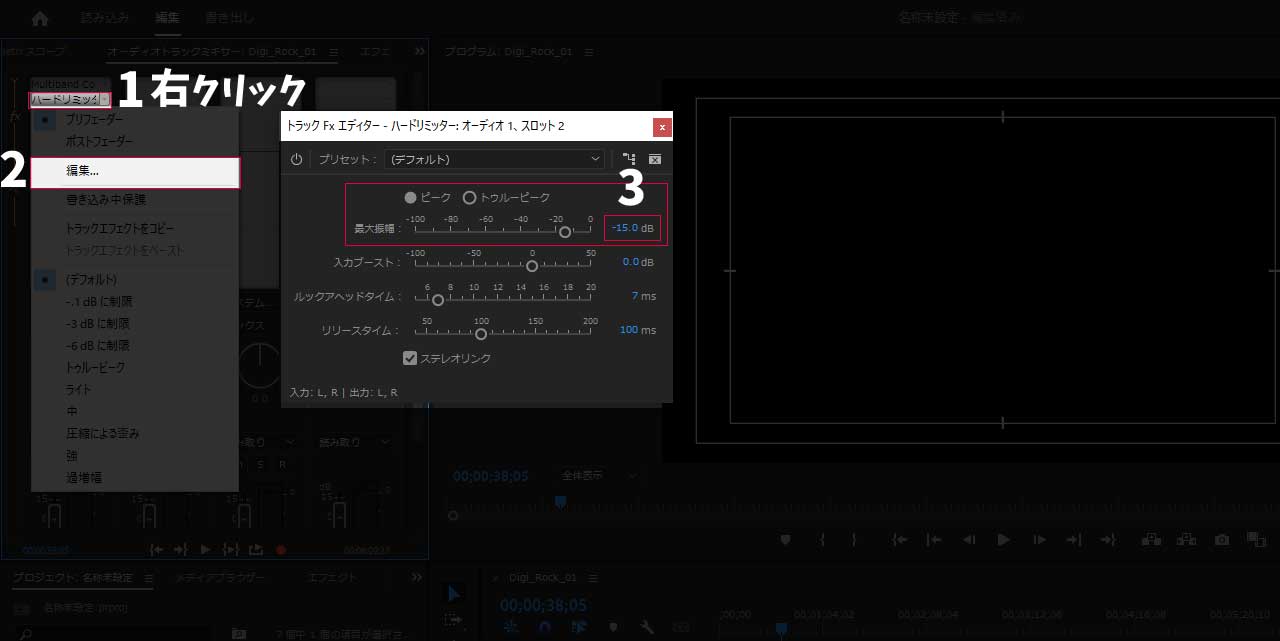The height and width of the screenshot is (641, 1280).
Task: Select the ピーク radio button
Action: pos(411,198)
